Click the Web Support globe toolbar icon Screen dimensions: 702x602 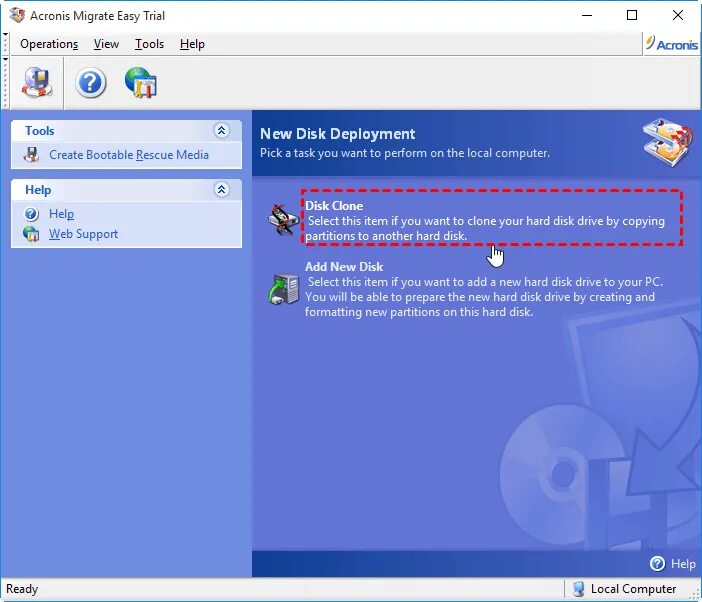pos(141,82)
